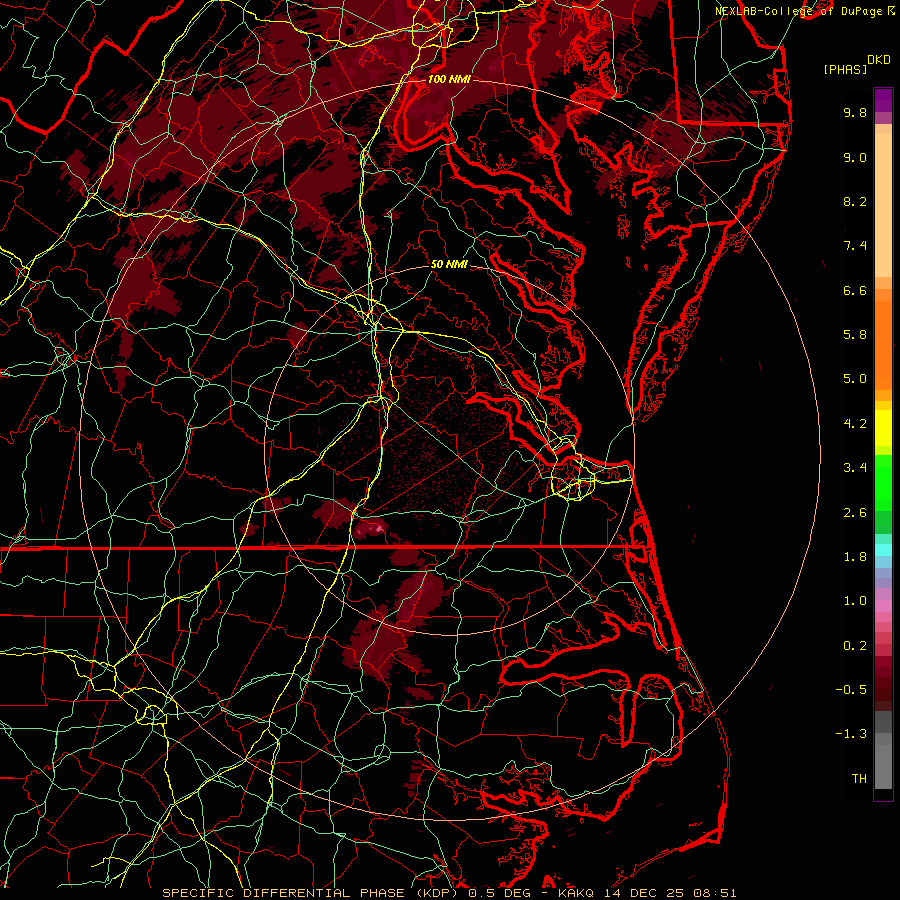This screenshot has width=900, height=900.
Task: Select the 1.8 legend value
Action: tap(855, 557)
